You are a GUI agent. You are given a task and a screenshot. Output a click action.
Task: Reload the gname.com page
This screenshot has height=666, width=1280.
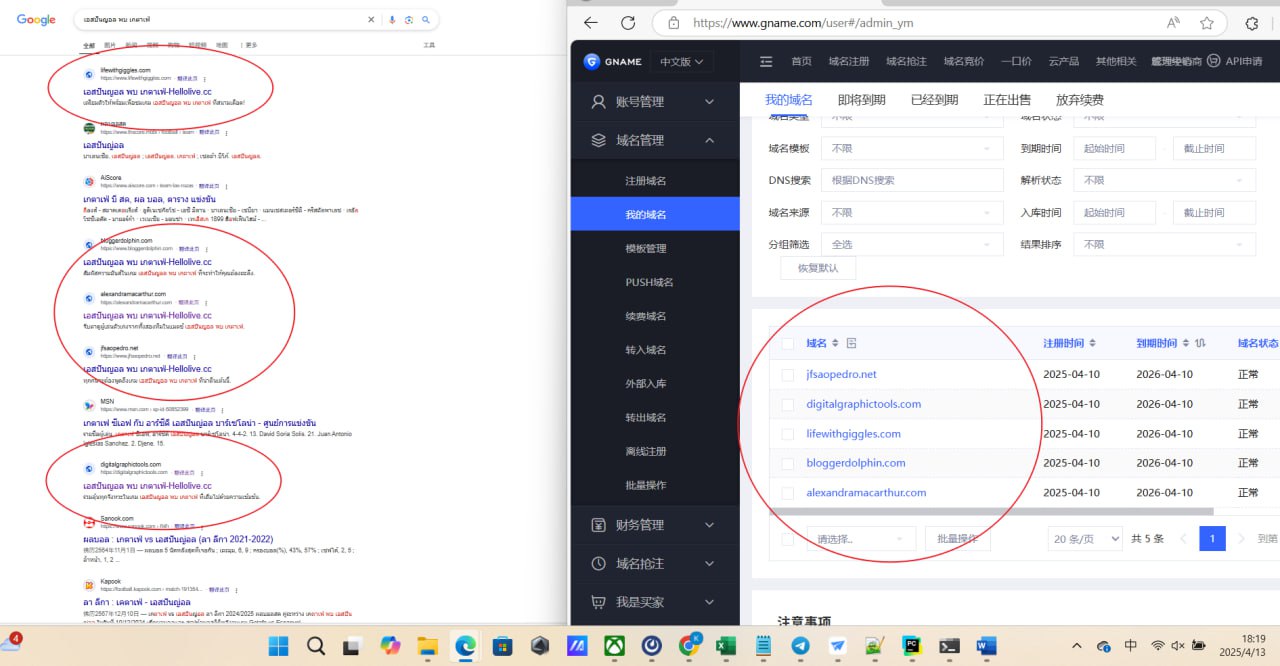point(628,23)
